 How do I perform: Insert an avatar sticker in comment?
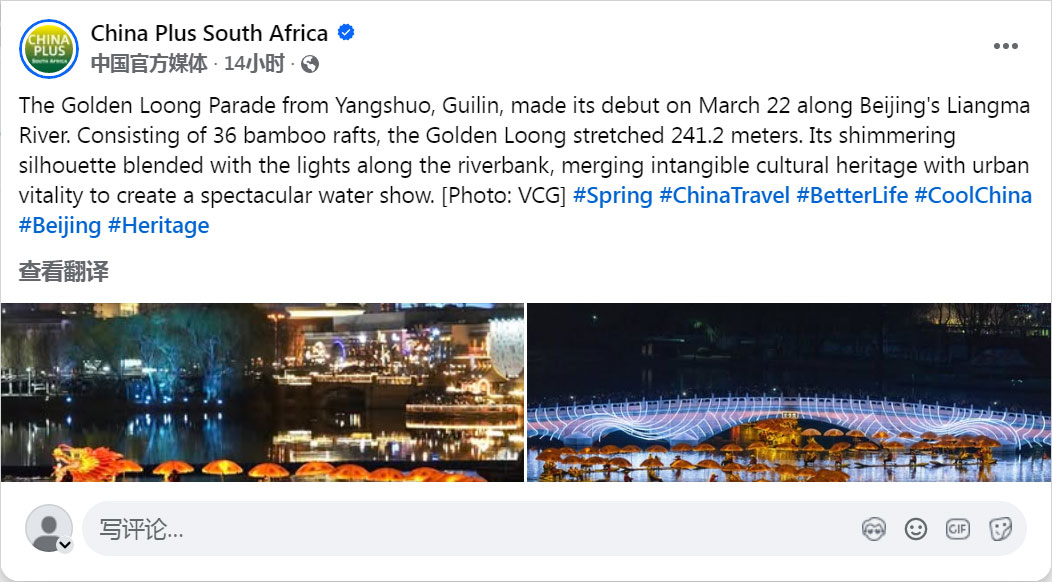coord(873,529)
